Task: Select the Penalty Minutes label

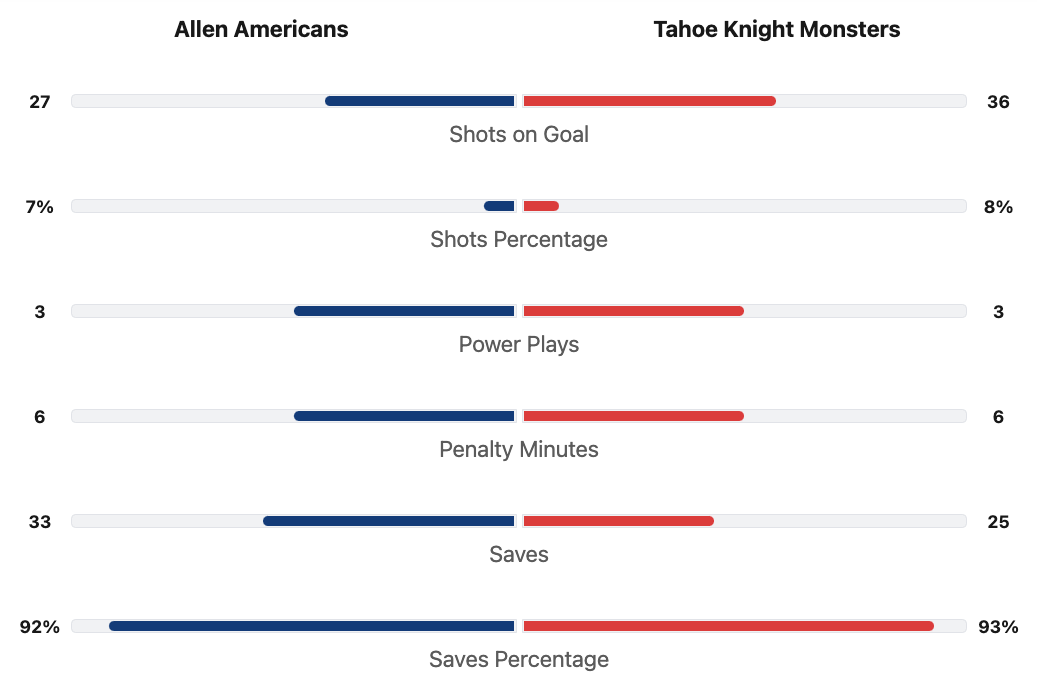Action: 518,449
